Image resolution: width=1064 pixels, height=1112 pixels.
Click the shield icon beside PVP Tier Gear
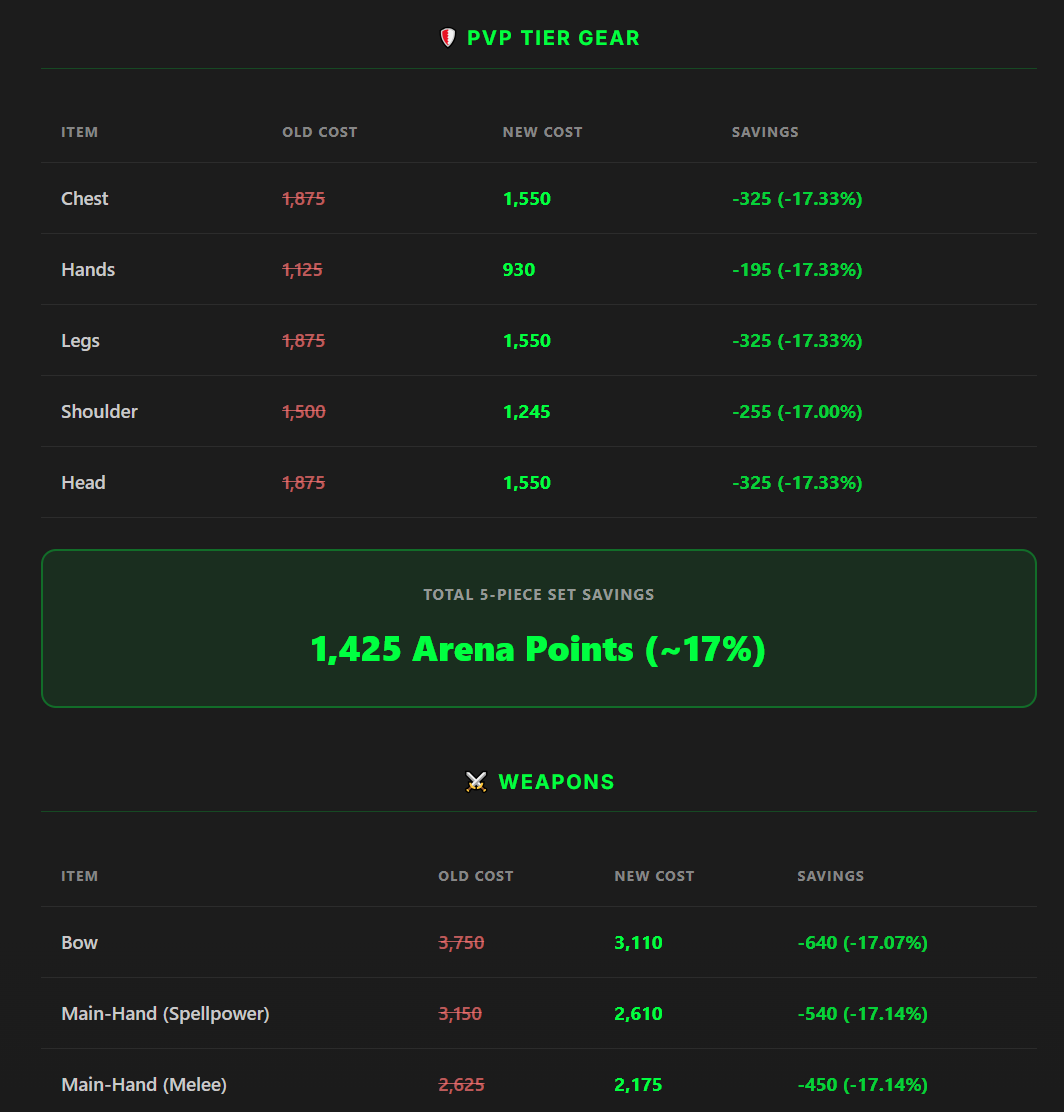pyautogui.click(x=447, y=38)
